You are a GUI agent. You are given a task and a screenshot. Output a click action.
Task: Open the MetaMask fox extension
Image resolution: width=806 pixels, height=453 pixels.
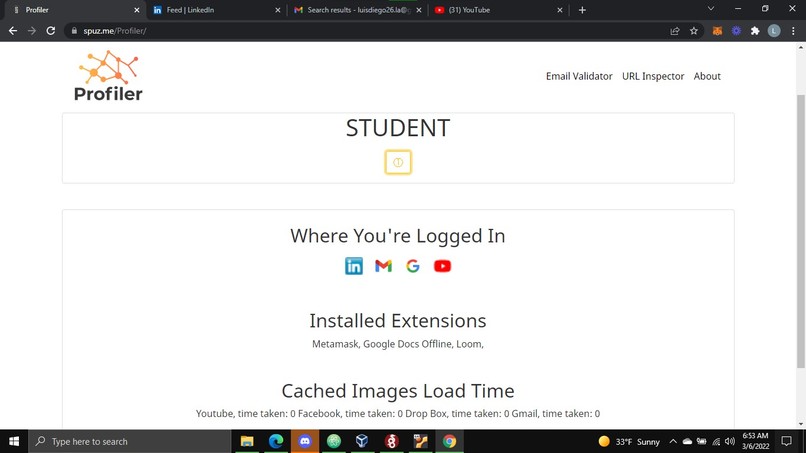point(717,31)
